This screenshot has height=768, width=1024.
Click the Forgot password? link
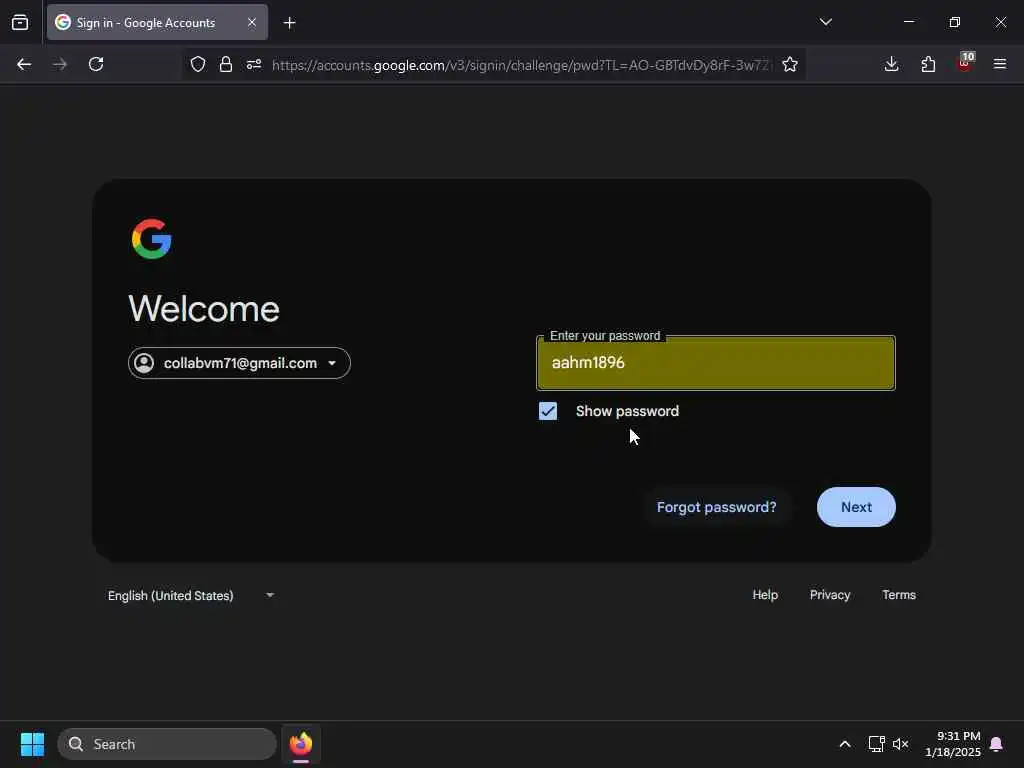[x=716, y=507]
